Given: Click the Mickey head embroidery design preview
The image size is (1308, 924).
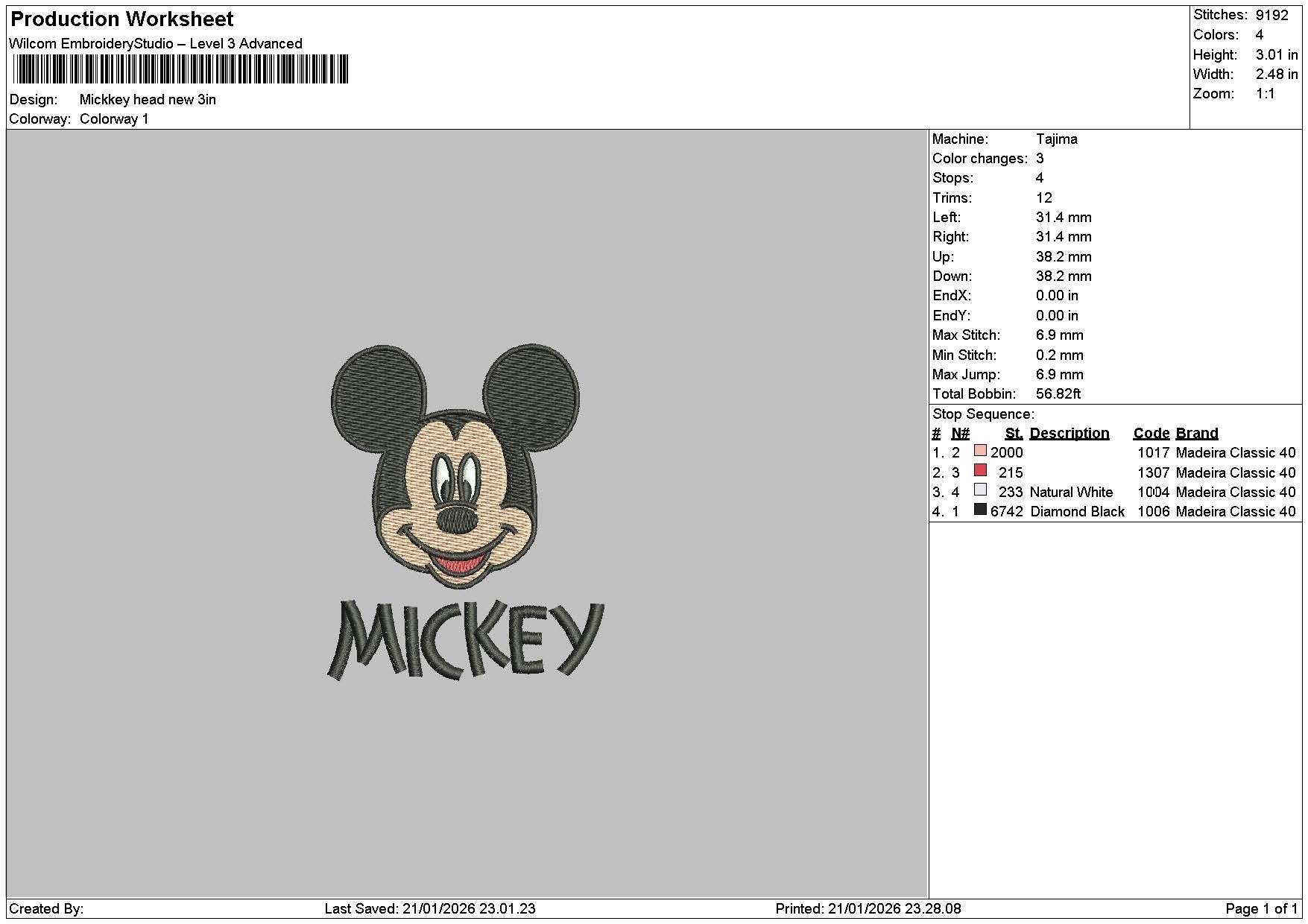Looking at the screenshot, I should [466, 511].
